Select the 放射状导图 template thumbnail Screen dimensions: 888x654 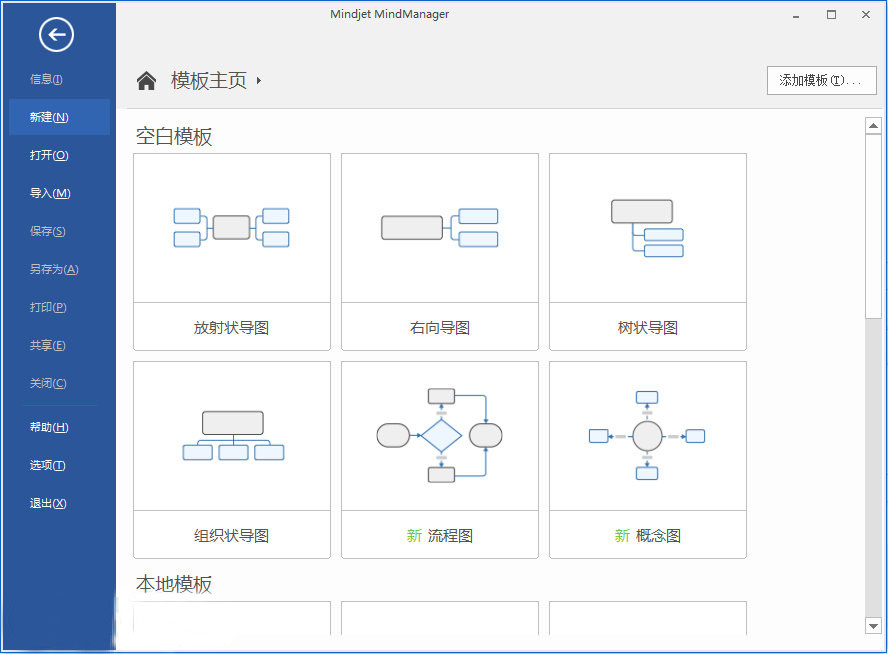(232, 228)
